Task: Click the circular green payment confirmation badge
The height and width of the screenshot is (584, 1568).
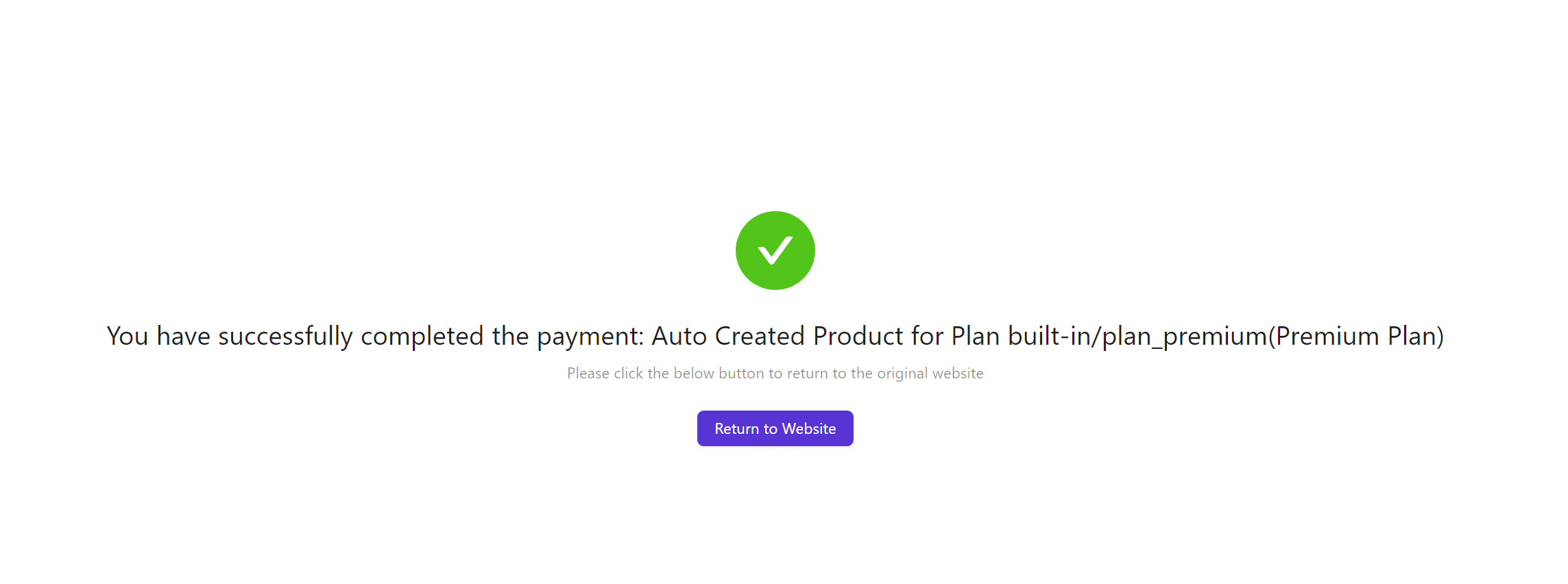Action: (775, 250)
